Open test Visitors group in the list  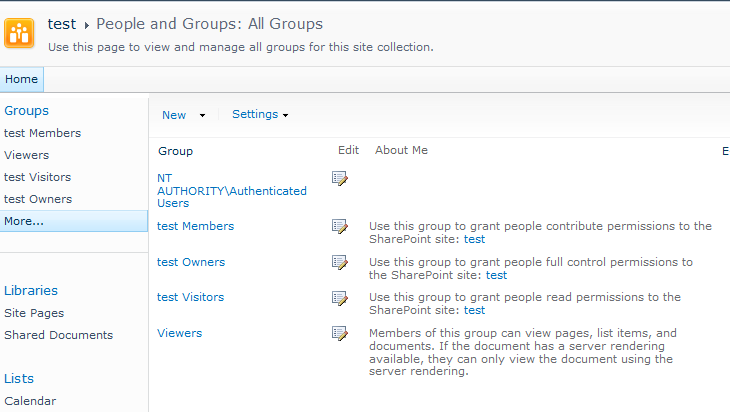190,297
